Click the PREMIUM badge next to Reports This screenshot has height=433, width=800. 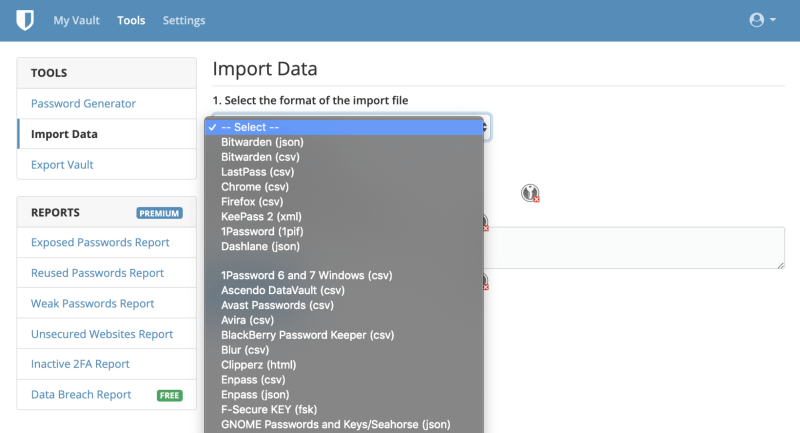coord(159,213)
